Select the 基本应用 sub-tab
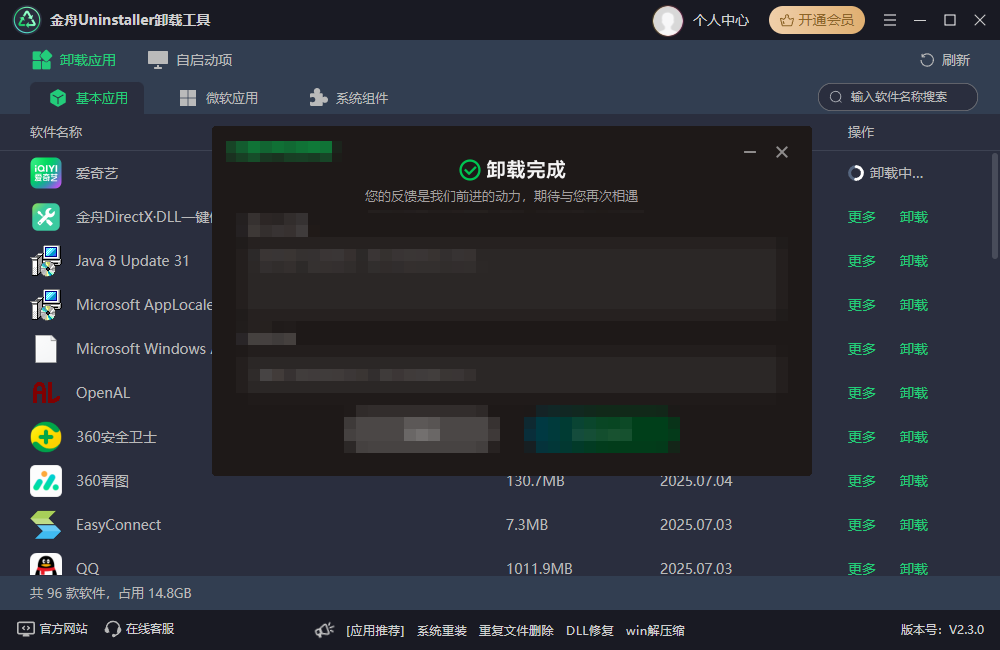This screenshot has width=1000, height=650. tap(87, 98)
